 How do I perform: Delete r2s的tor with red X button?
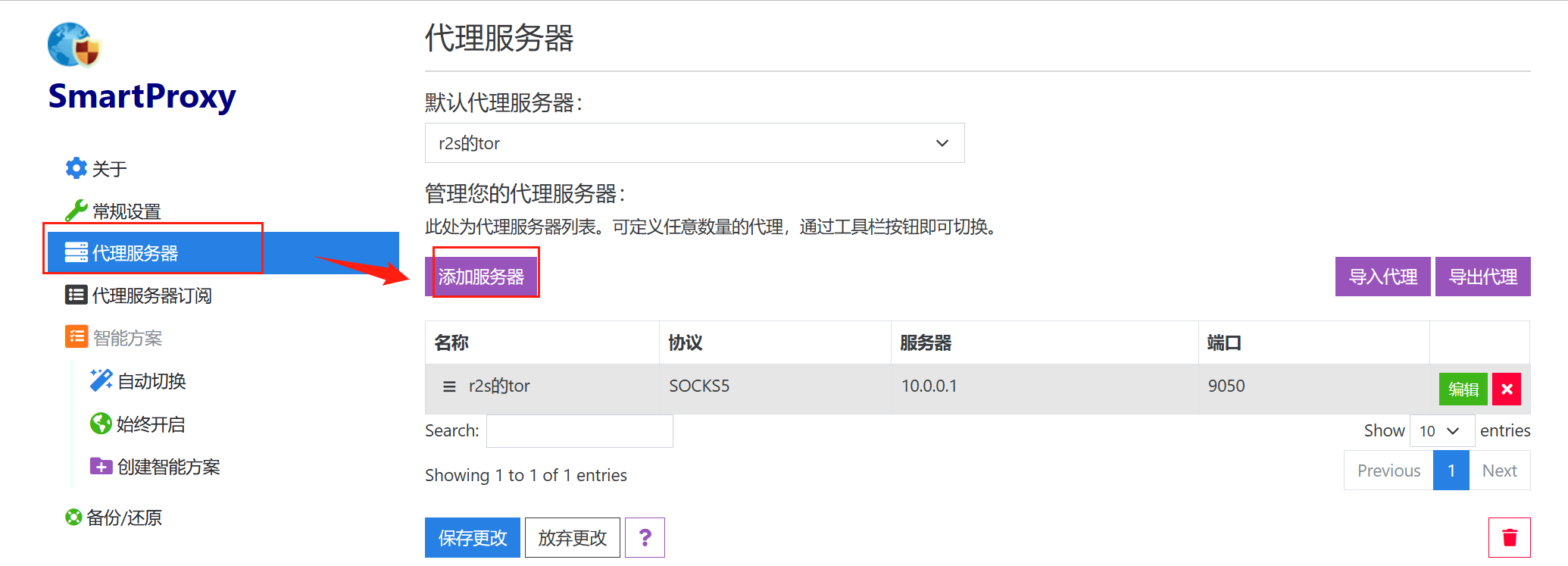click(x=1507, y=389)
